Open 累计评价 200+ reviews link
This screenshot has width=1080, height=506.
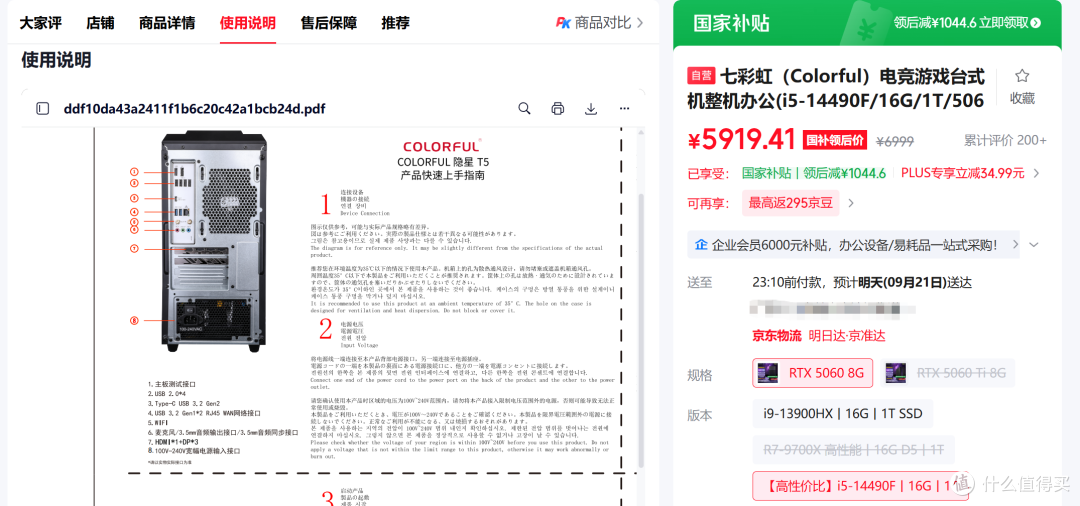[1006, 140]
